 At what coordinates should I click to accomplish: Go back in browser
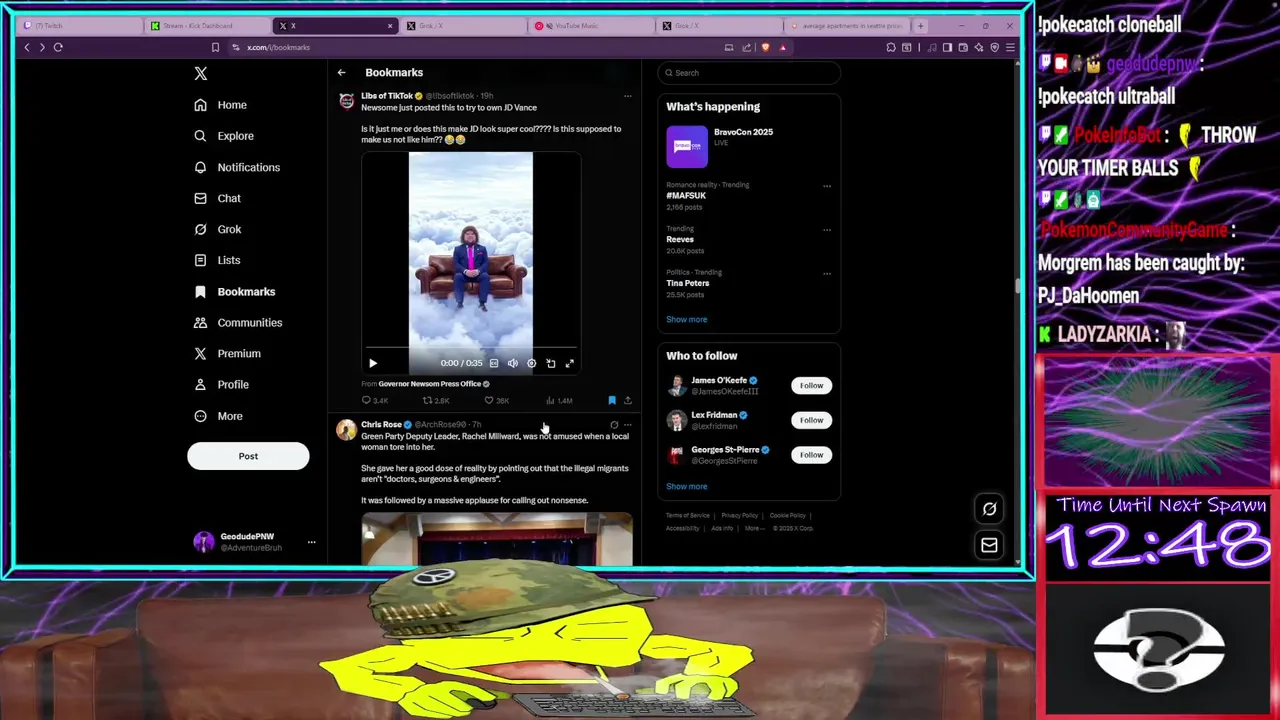[x=27, y=47]
